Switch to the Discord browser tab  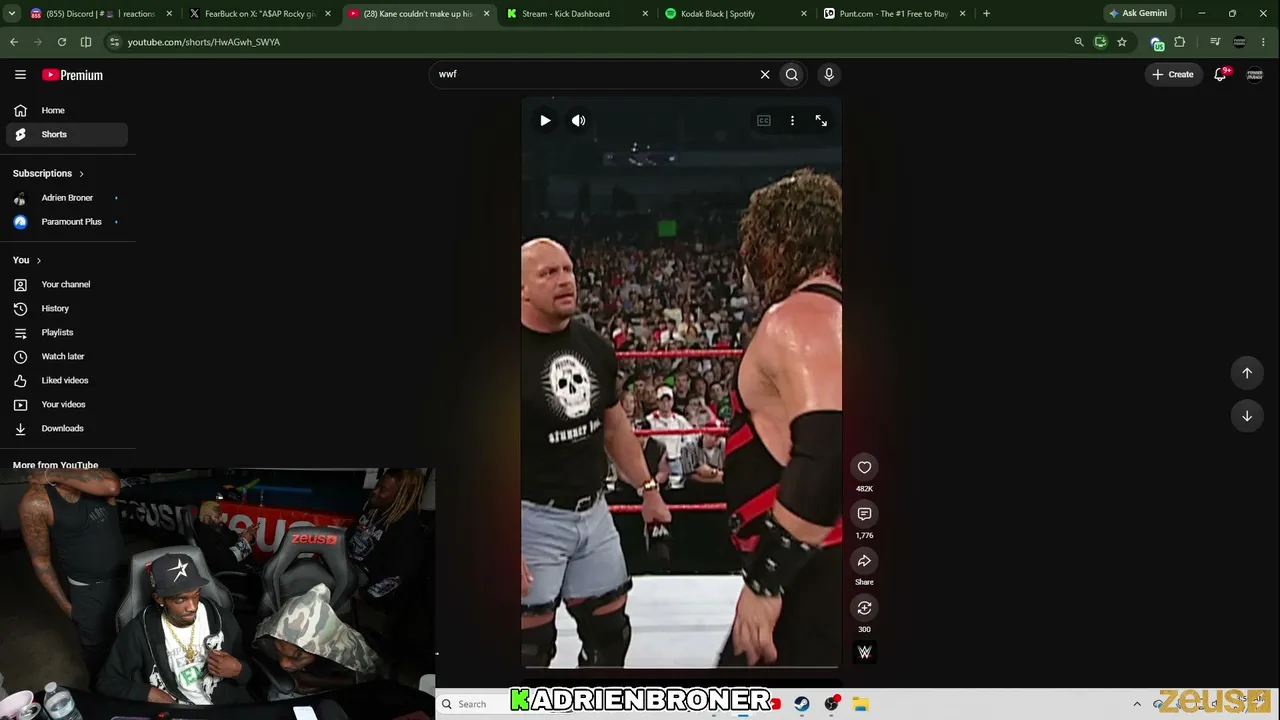pos(100,14)
